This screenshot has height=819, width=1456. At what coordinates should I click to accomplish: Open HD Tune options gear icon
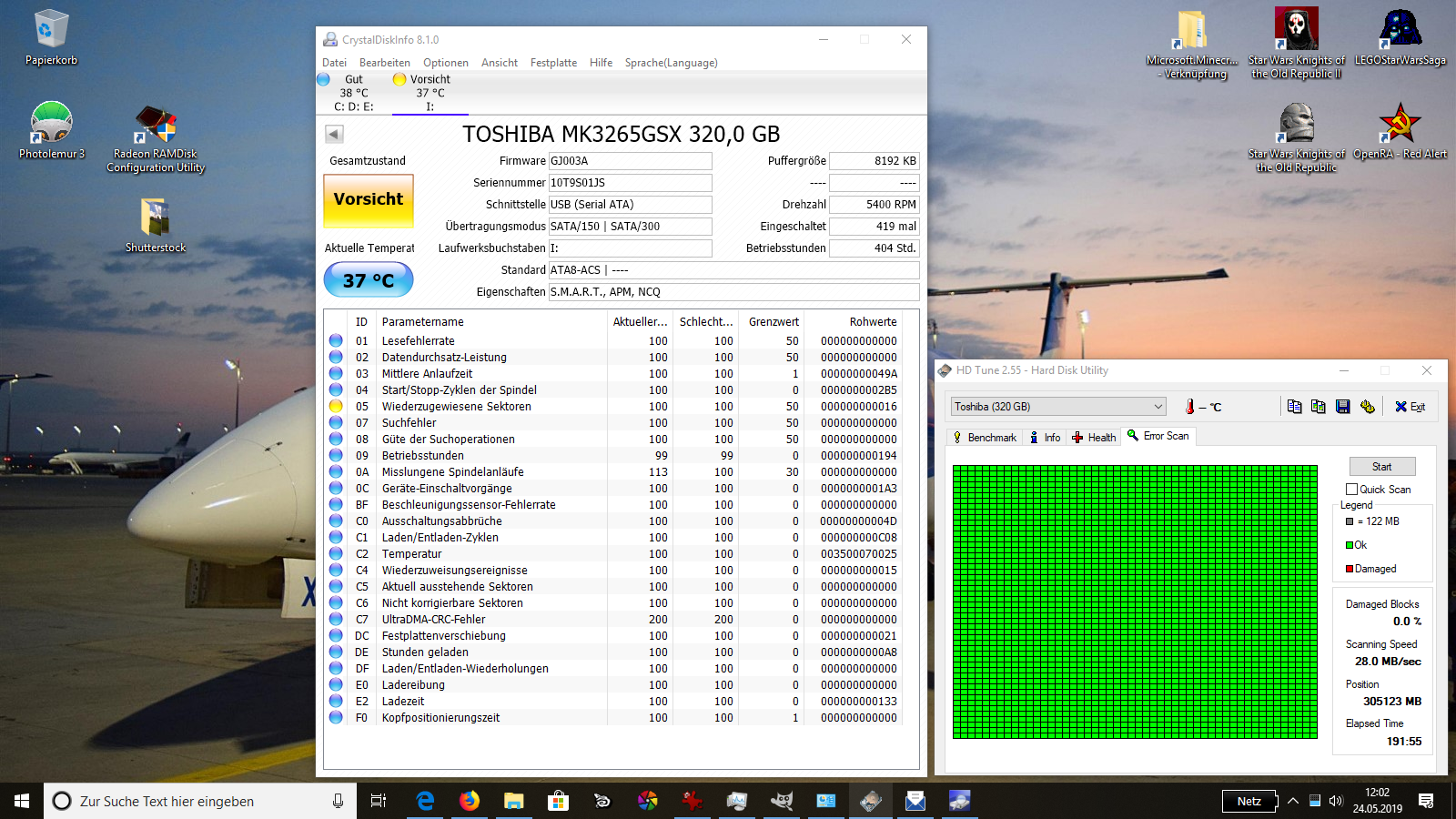(1368, 407)
